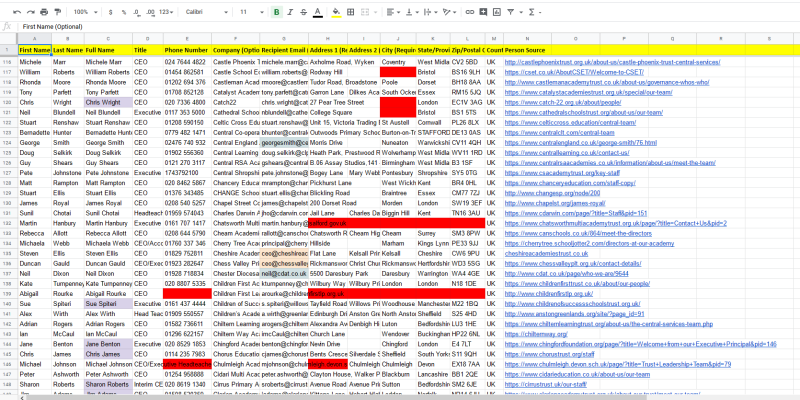Image resolution: width=800 pixels, height=400 pixels.
Task: Select column N header
Action: (x=527, y=39)
